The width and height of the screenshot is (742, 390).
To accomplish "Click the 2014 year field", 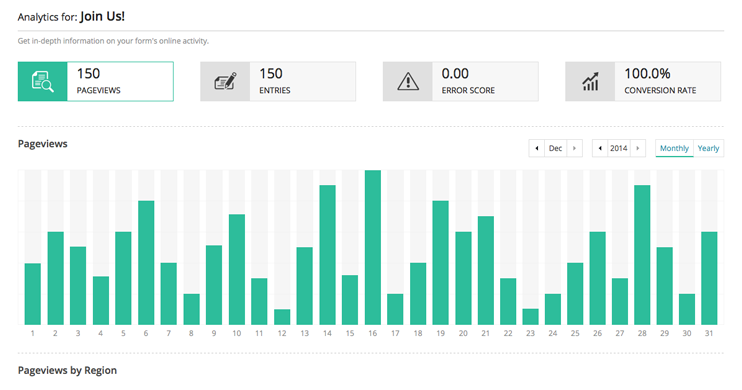I will tap(619, 148).
